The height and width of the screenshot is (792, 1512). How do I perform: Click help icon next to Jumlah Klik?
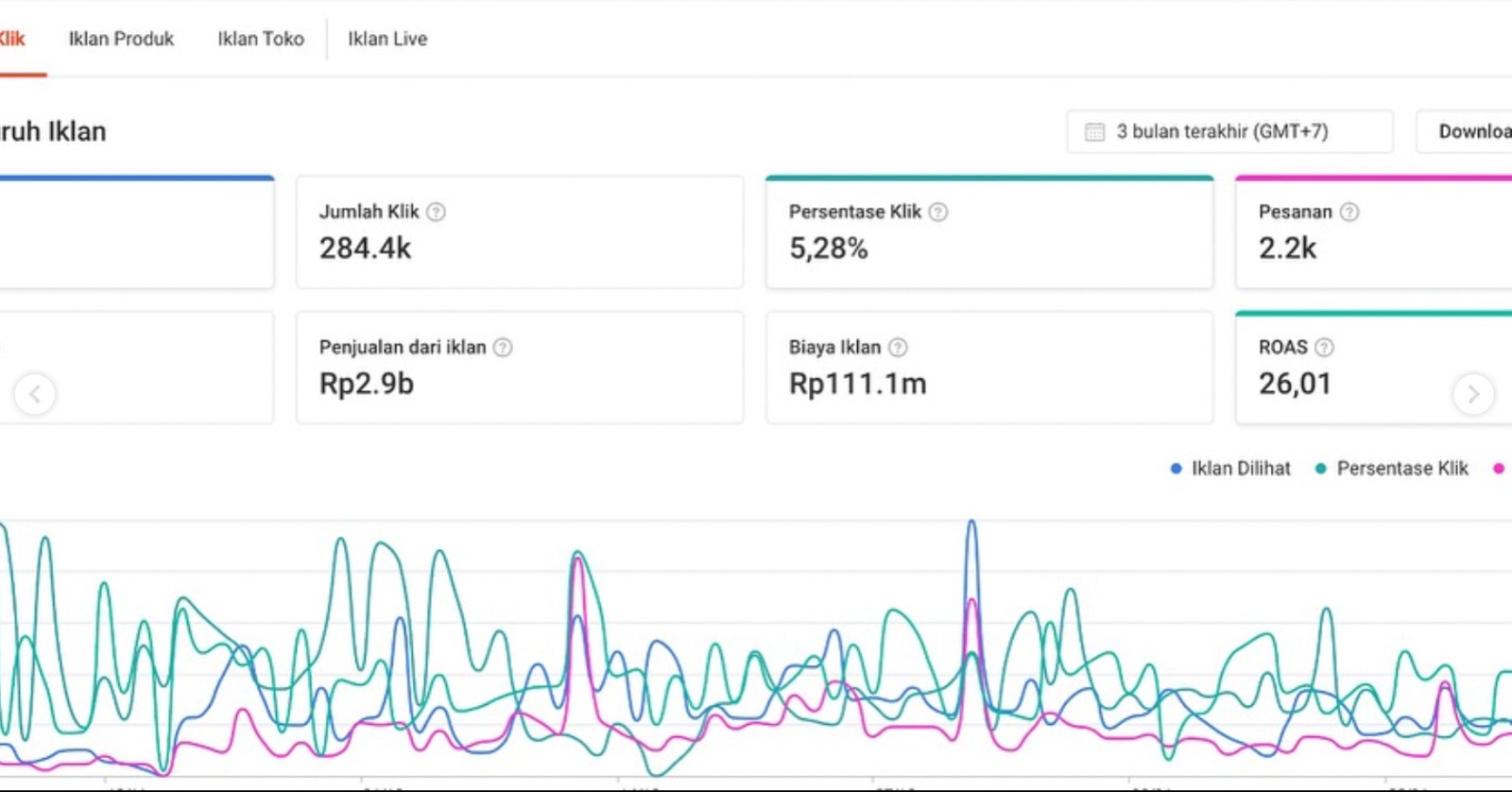coord(436,212)
